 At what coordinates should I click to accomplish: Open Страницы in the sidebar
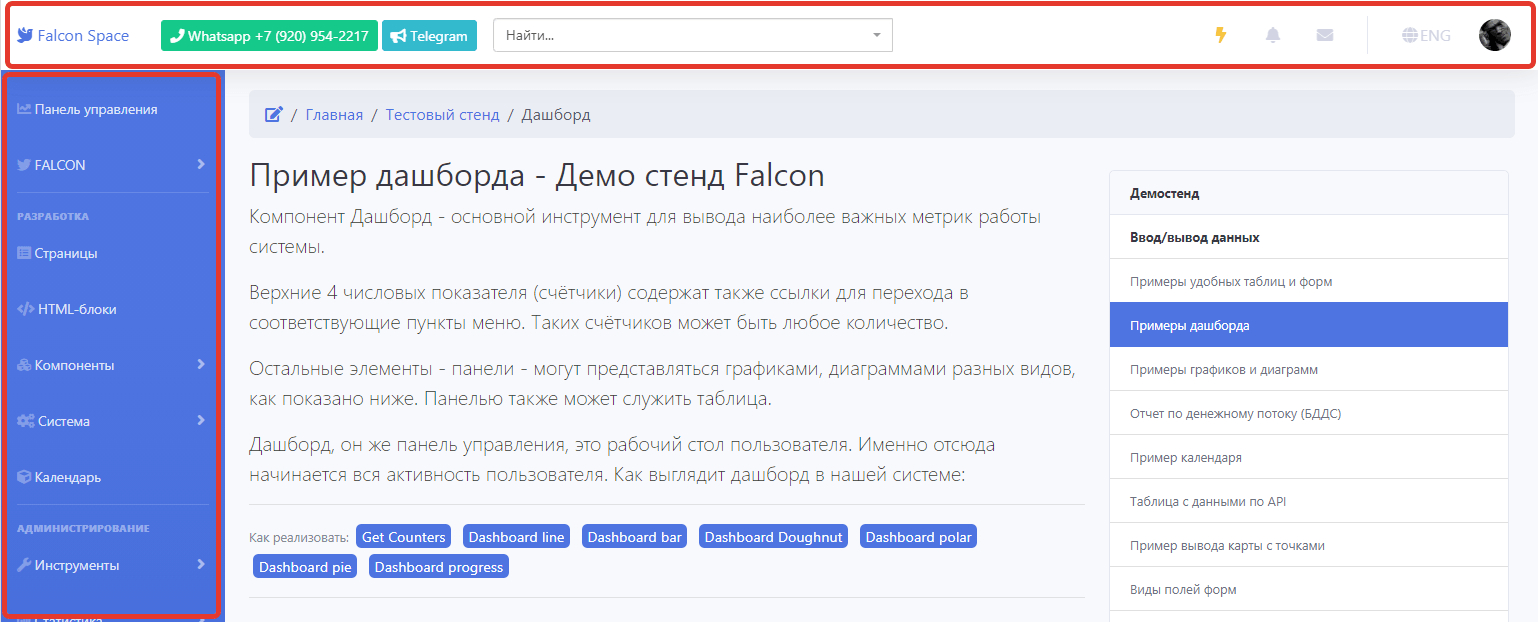[66, 253]
